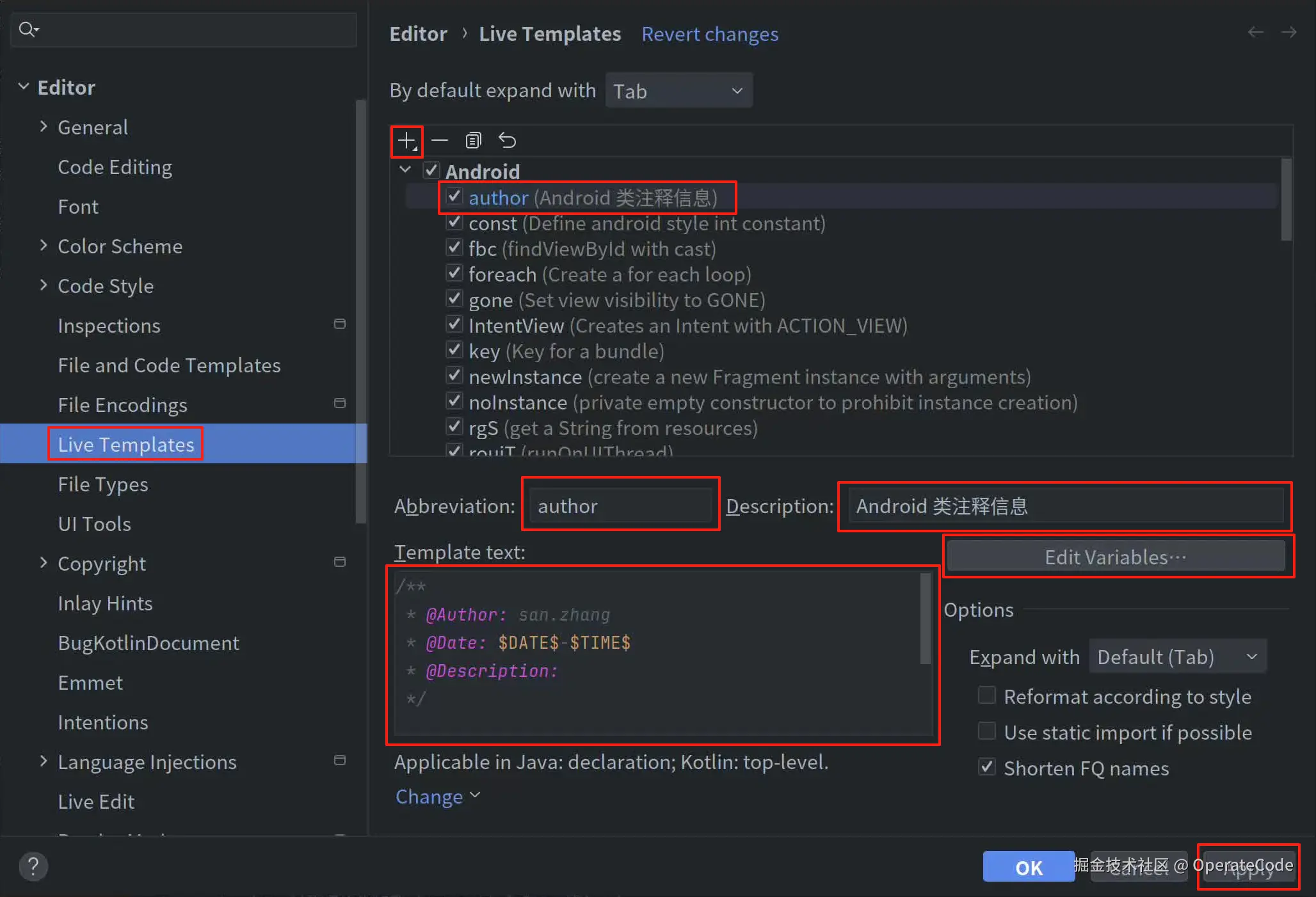Click the template list vertical scrollbar
The width and height of the screenshot is (1316, 897).
tap(1286, 200)
